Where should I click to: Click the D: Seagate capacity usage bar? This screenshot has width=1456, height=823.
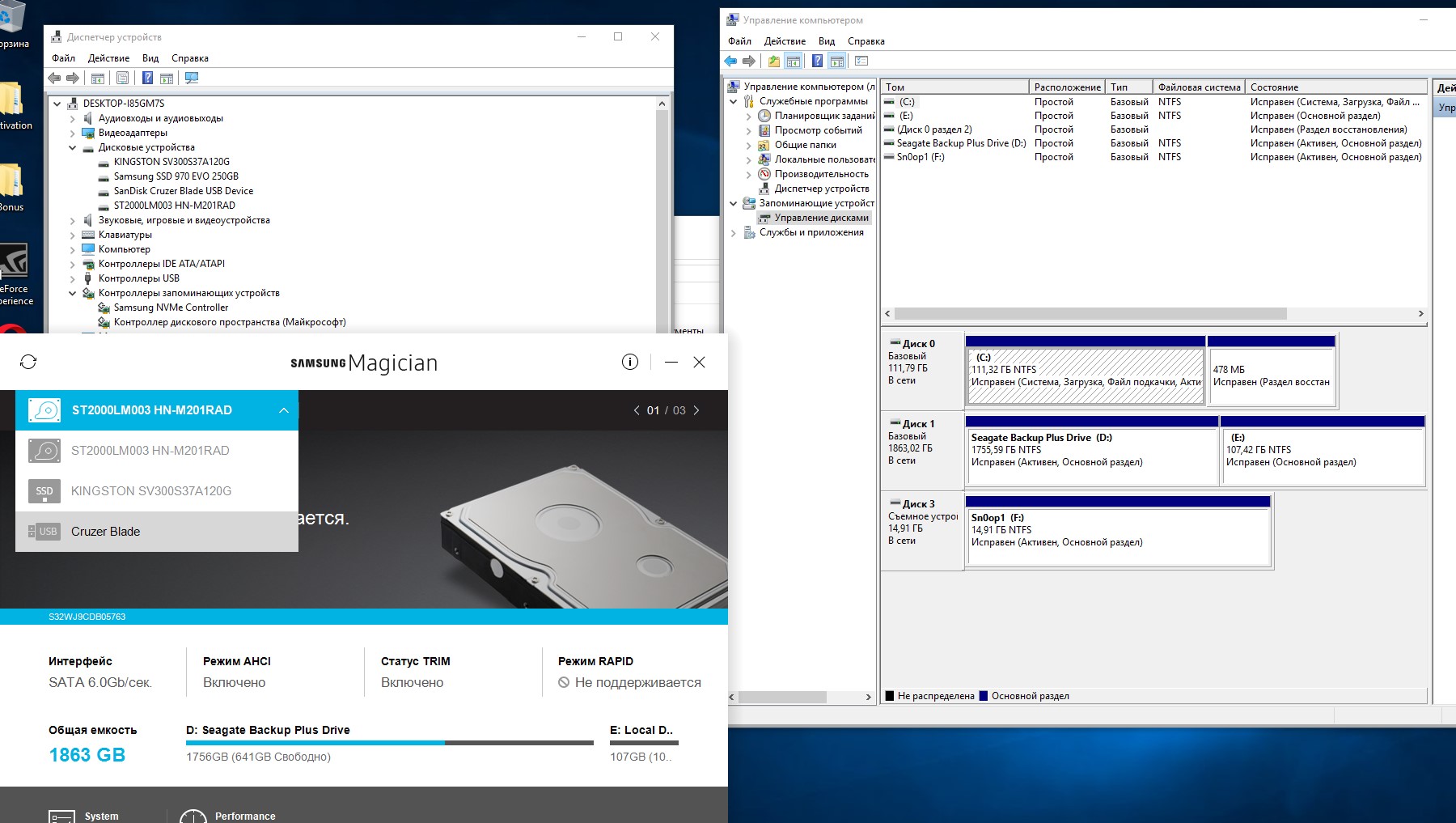(390, 742)
